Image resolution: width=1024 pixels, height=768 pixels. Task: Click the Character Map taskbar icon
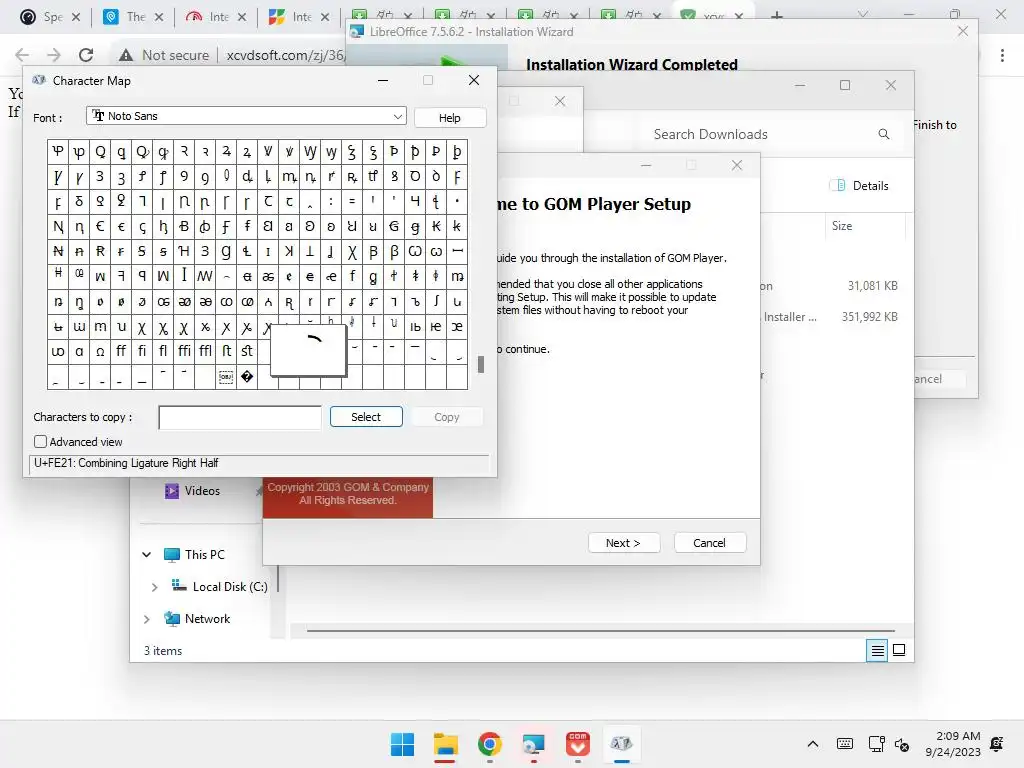[621, 744]
